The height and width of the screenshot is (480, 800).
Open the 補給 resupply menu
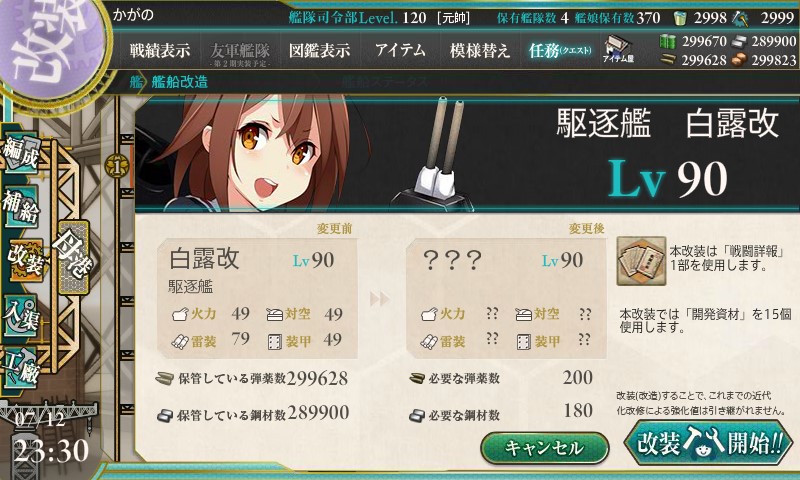[x=21, y=207]
